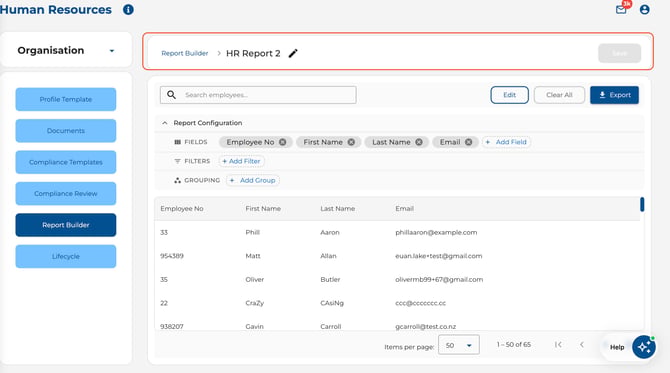Click the Last Name column header

pos(338,209)
